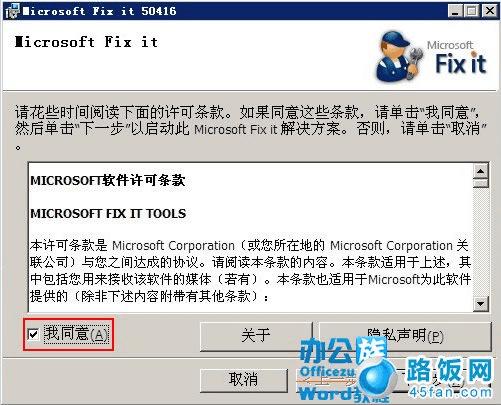Viewport: 501px width, 405px height.
Task: Click the empty scrollbar track below the thumb
Action: pos(480,242)
